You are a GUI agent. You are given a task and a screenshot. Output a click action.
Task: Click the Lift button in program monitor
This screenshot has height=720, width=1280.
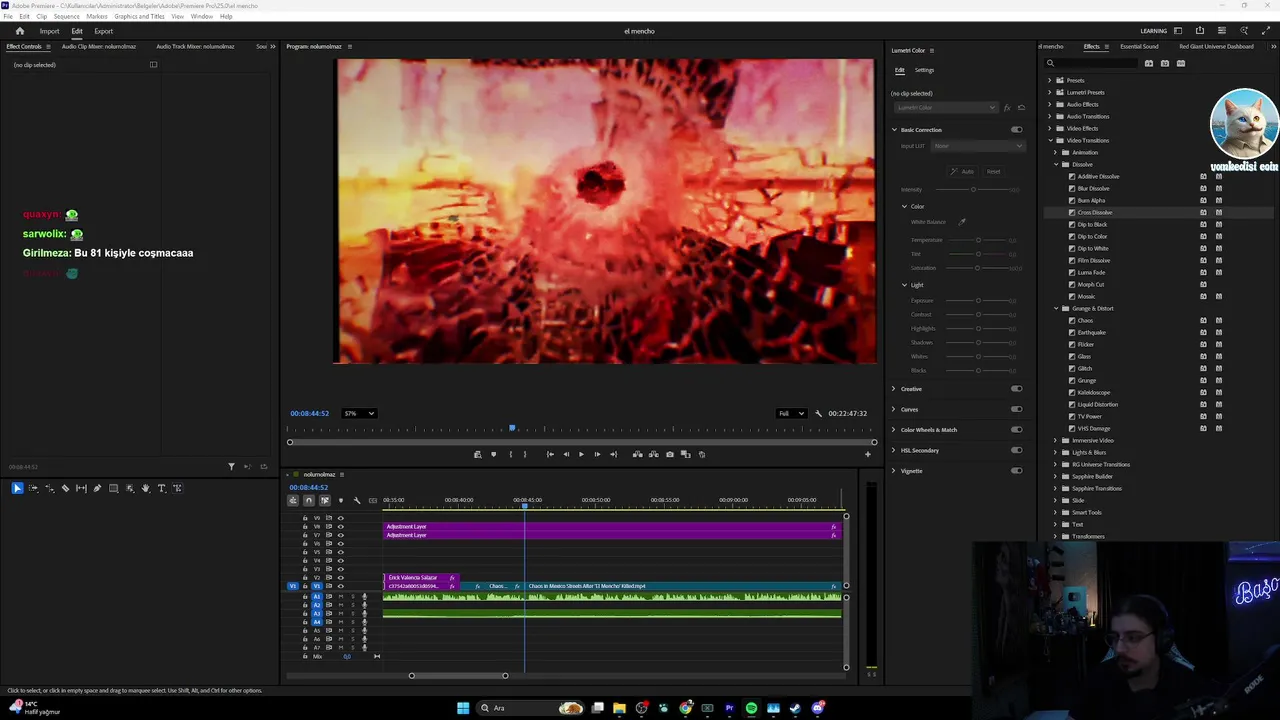coord(638,454)
